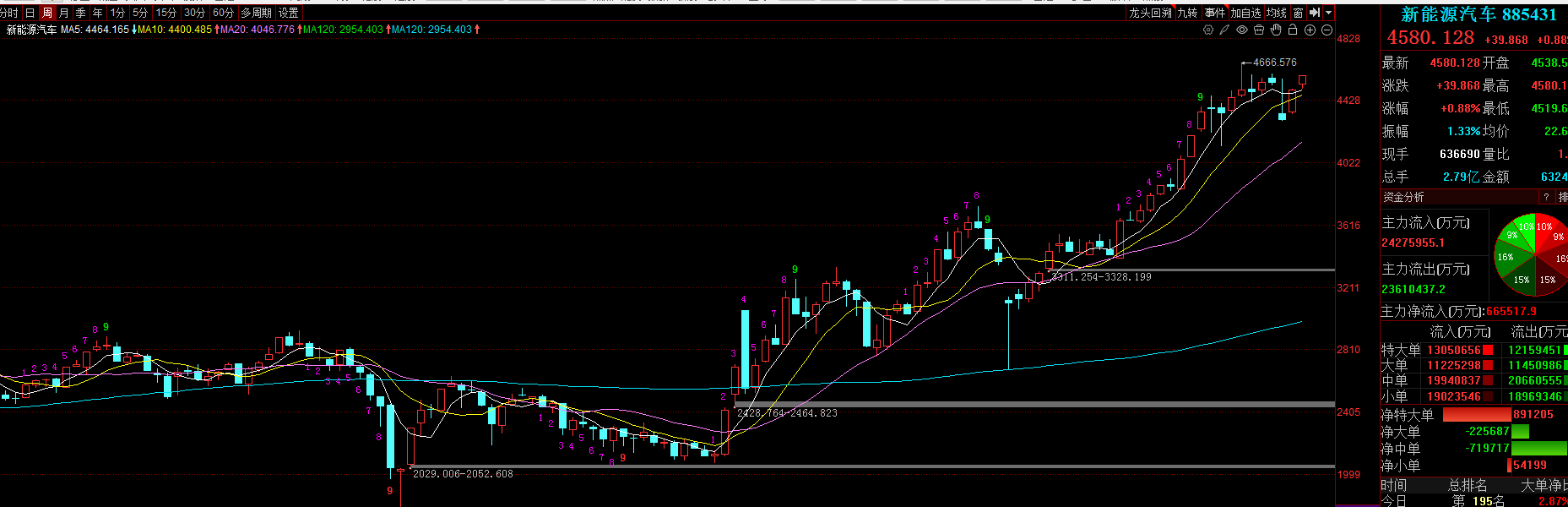Screen dimensions: 1568x507
Task: Zoom out with the minus icon
Action: [x=1327, y=30]
